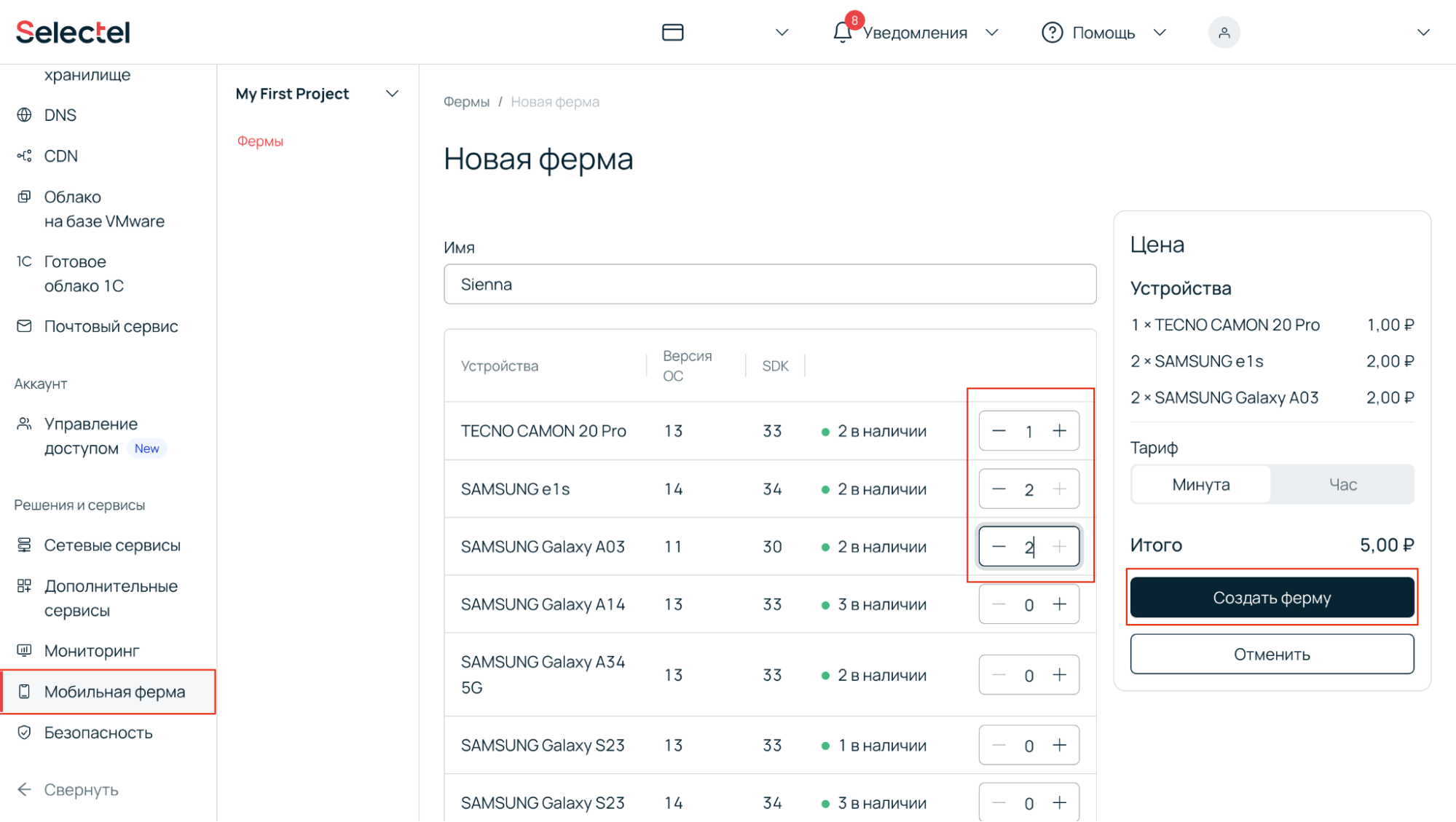
Task: Expand the account menu chevron at far right
Action: pyautogui.click(x=1422, y=33)
